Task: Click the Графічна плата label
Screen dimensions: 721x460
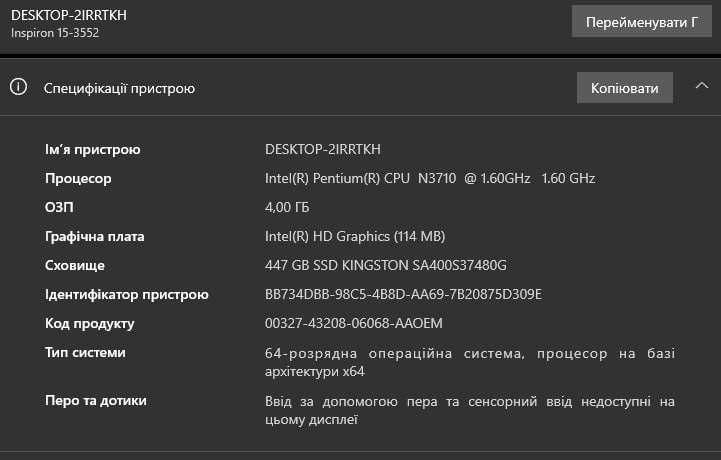Action: pyautogui.click(x=95, y=236)
